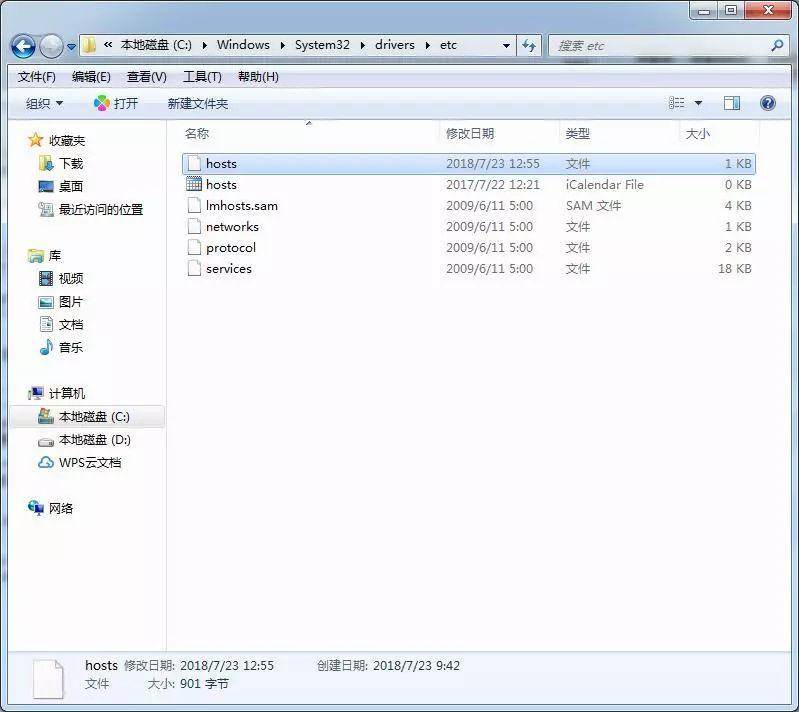Screen dimensions: 799x712
Task: Open the 文件(F) menu
Action: point(37,77)
